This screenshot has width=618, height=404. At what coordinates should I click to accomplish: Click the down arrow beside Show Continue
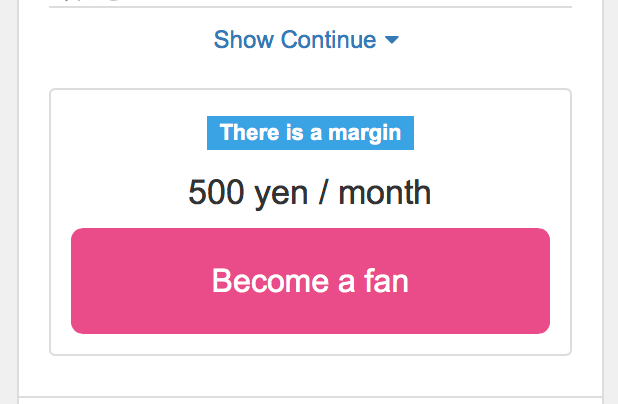(392, 40)
